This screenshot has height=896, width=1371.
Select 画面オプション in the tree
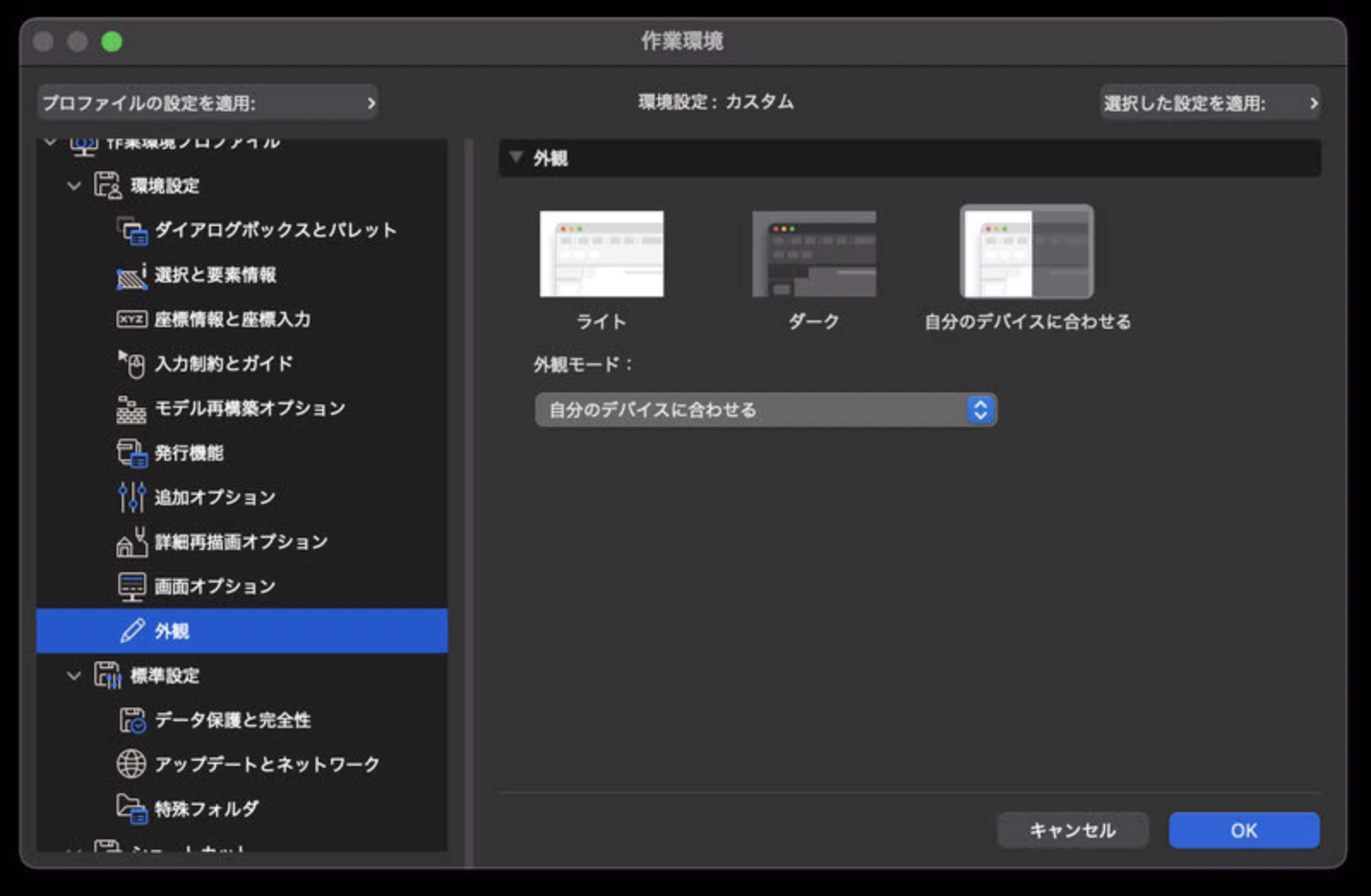click(x=242, y=586)
